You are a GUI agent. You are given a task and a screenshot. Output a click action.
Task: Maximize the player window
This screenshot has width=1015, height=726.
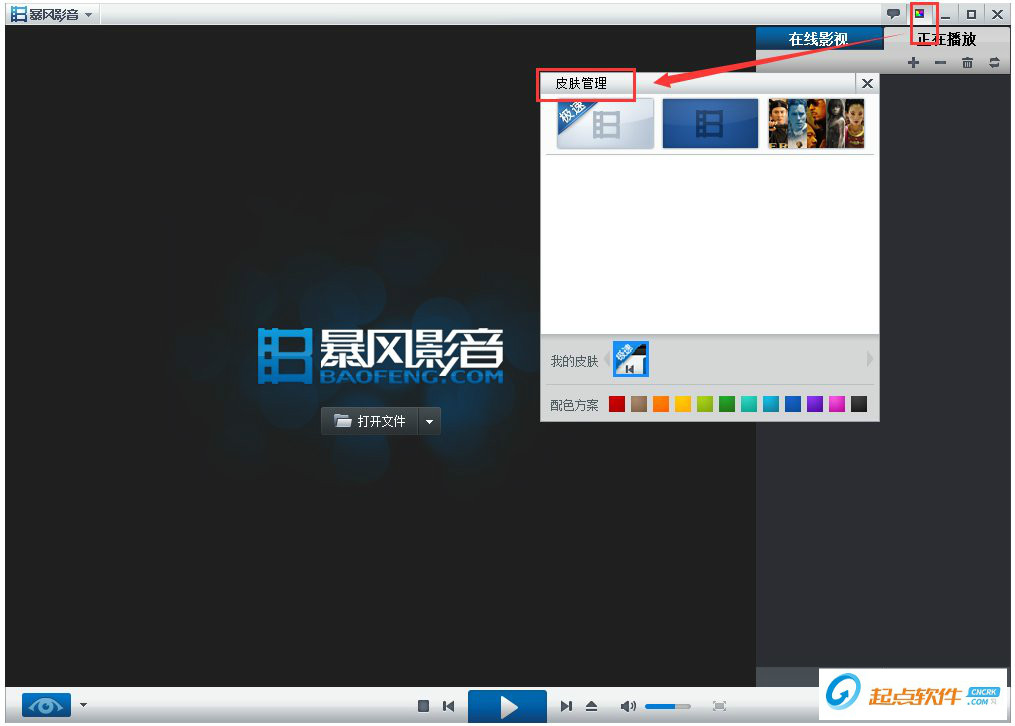(x=971, y=14)
